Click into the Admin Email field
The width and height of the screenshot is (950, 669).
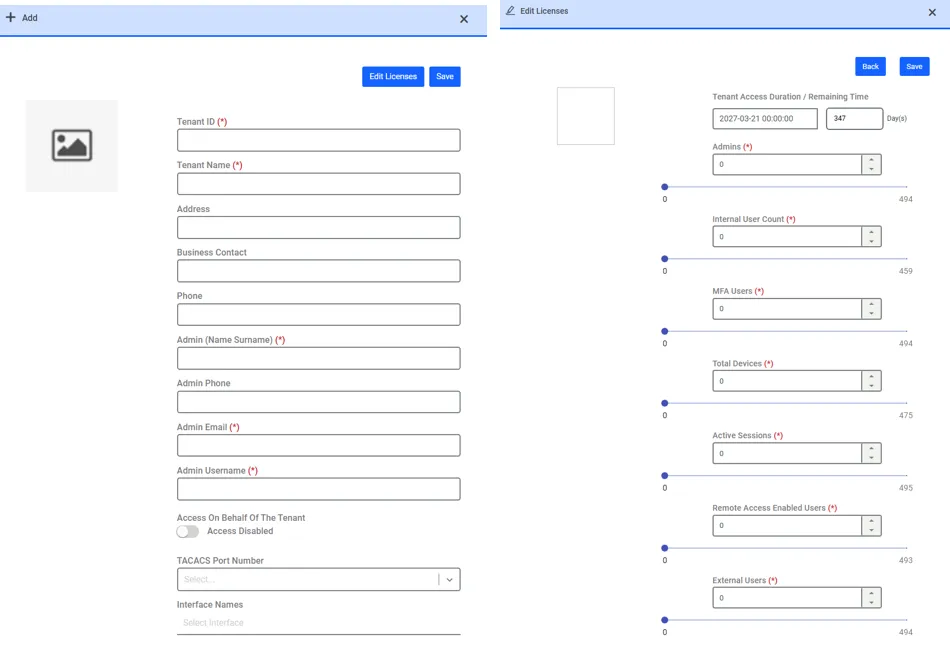(319, 445)
